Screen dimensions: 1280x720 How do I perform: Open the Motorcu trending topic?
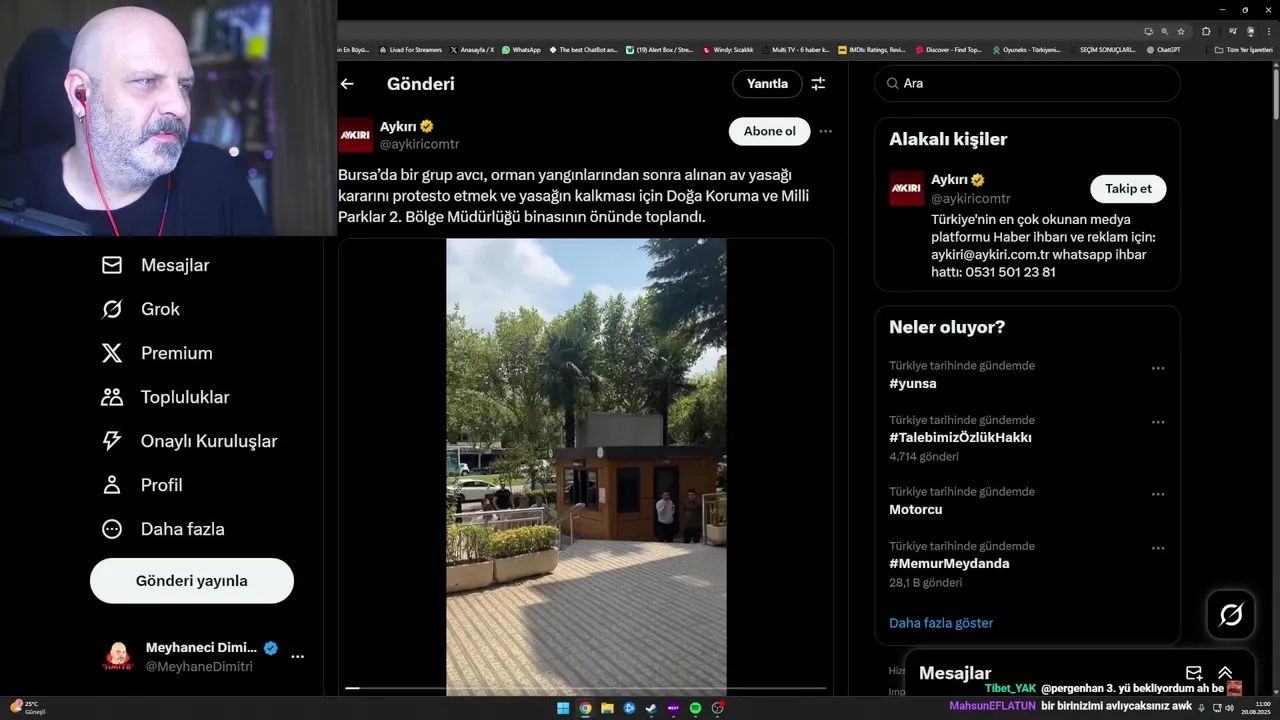916,510
